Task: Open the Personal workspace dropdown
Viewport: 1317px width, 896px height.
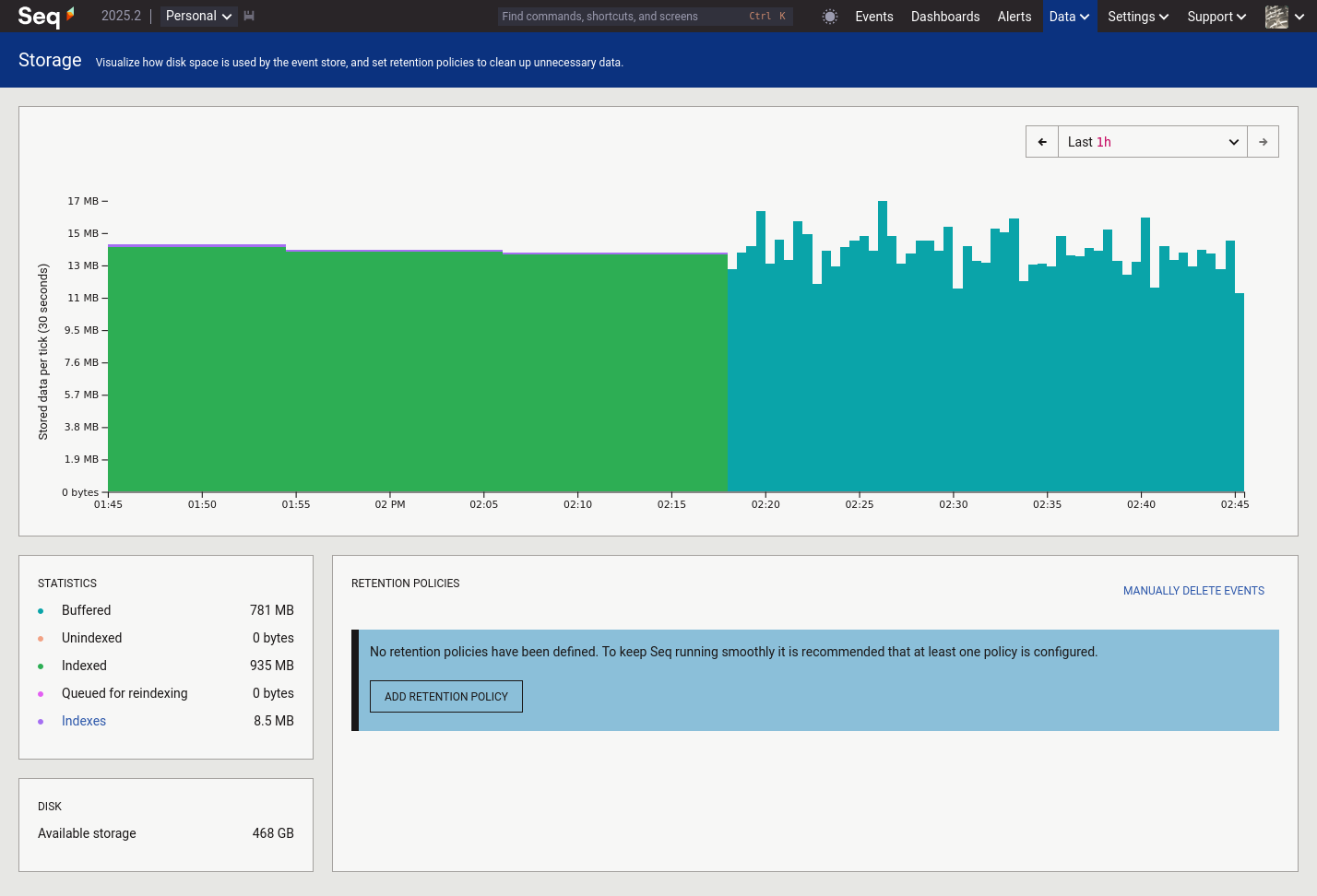Action: tap(198, 16)
